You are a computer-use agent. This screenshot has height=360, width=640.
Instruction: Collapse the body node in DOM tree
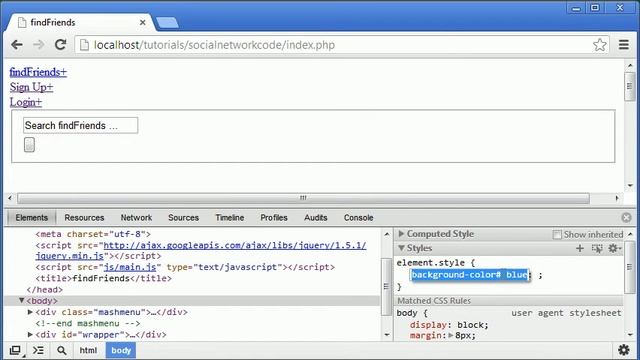tap(21, 301)
